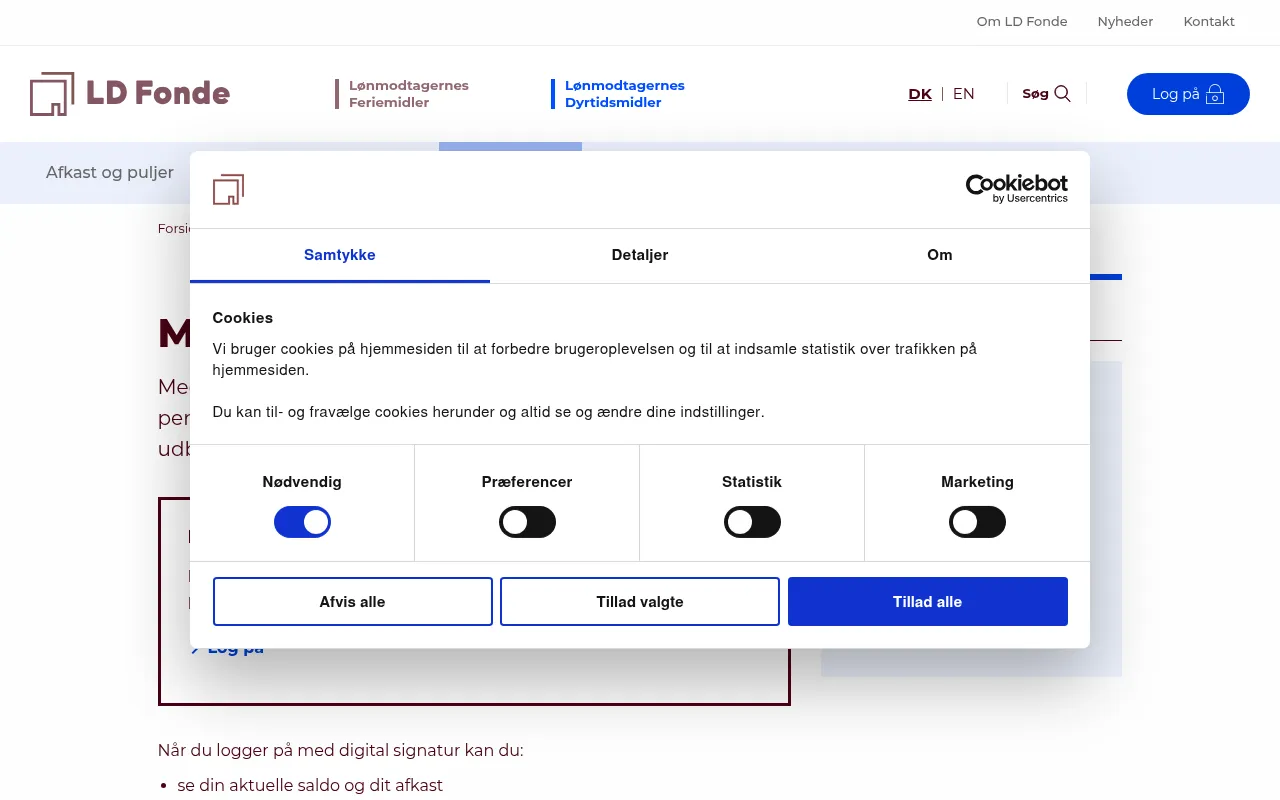Open the Nyheder link
The image size is (1280, 800).
(1125, 21)
